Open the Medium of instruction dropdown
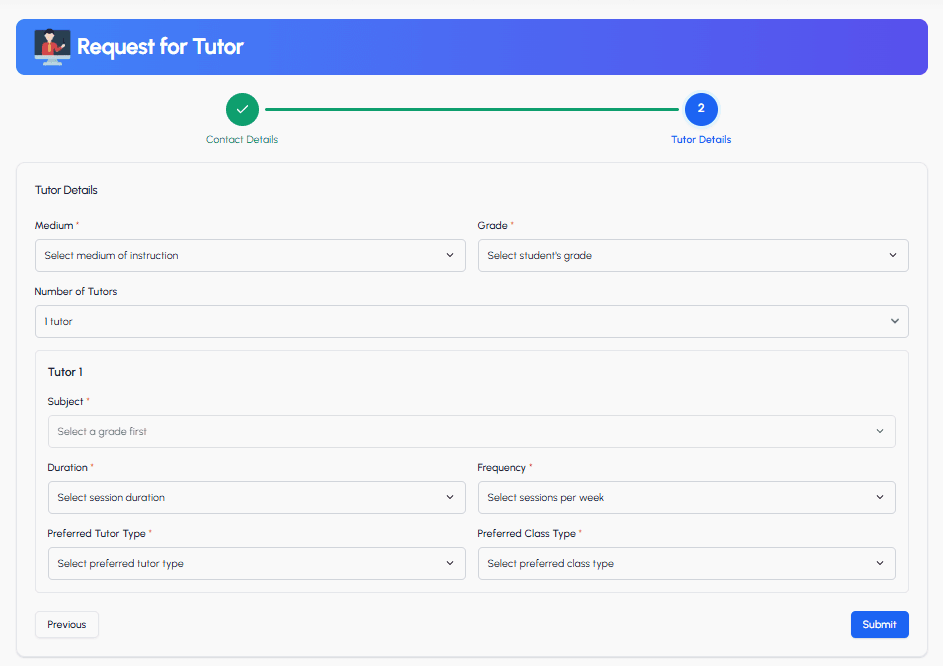The image size is (943, 666). click(250, 256)
